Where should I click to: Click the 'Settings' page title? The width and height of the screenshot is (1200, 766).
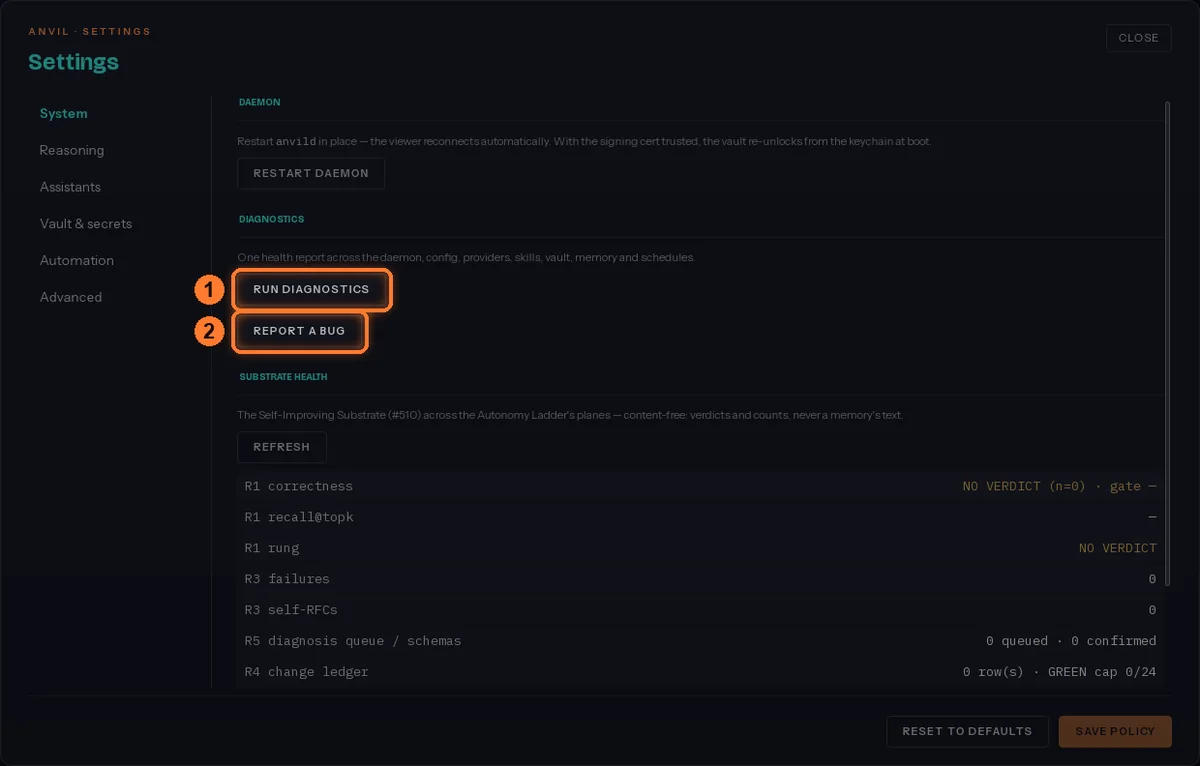click(73, 62)
